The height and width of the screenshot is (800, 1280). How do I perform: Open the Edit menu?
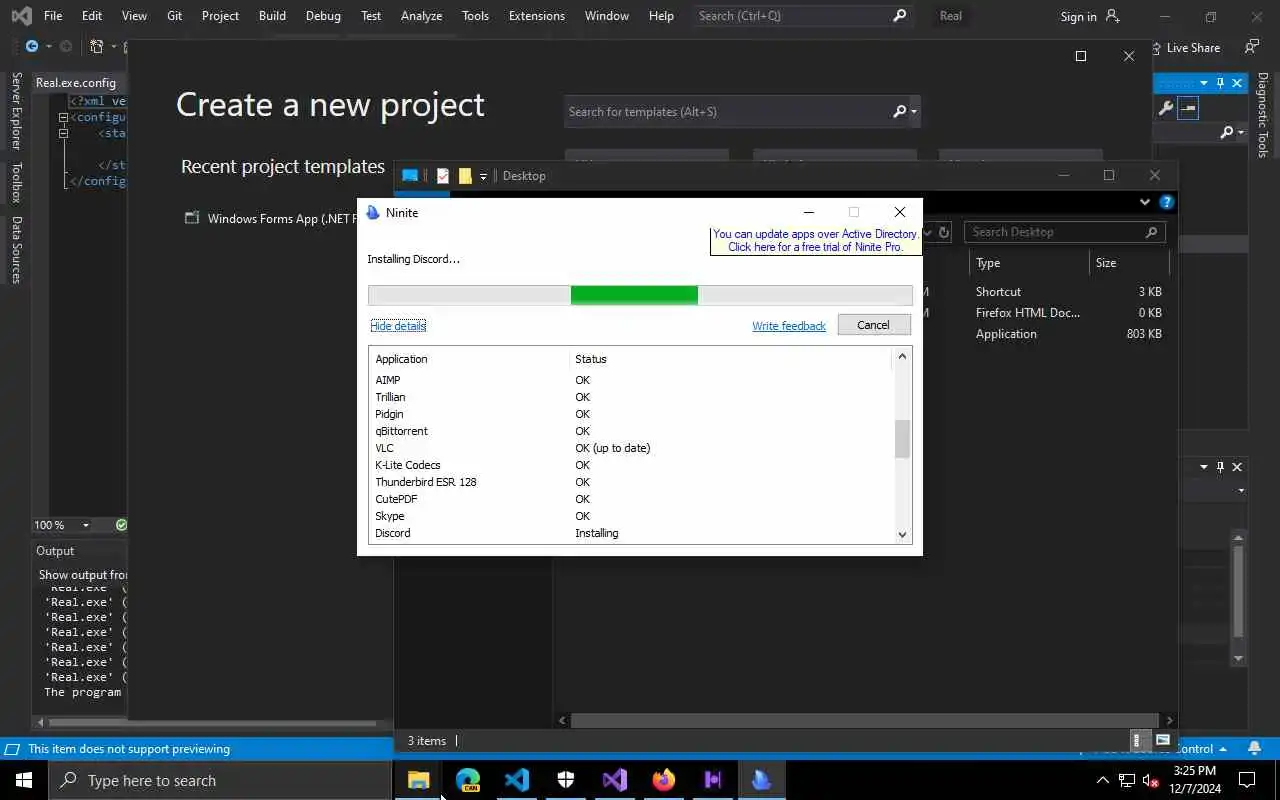(x=92, y=16)
